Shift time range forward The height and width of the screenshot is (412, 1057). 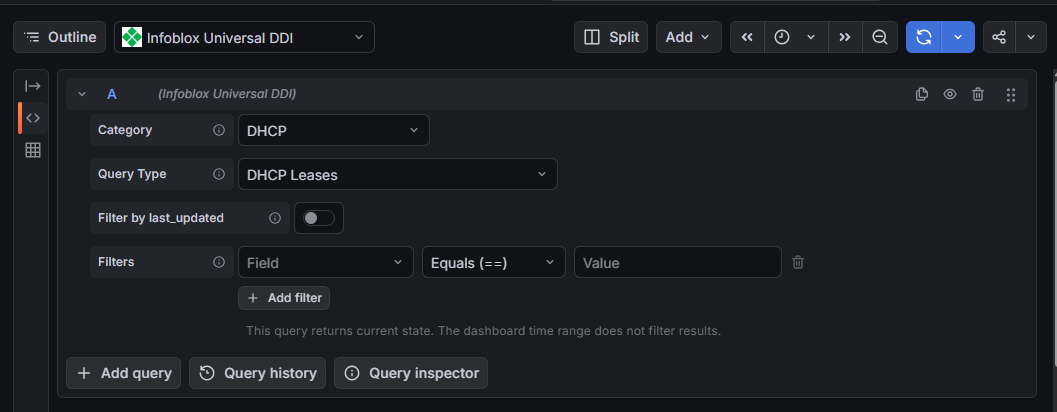click(845, 37)
